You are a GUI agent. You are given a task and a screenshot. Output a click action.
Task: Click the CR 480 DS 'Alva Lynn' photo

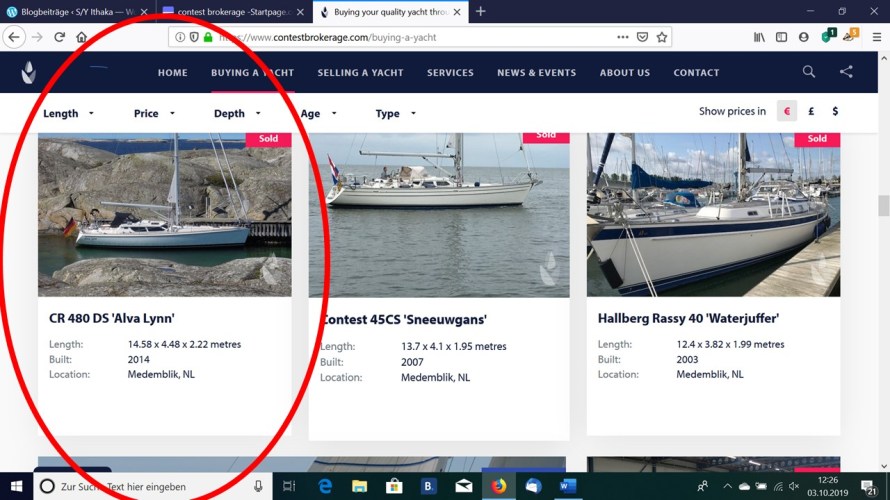(x=164, y=215)
